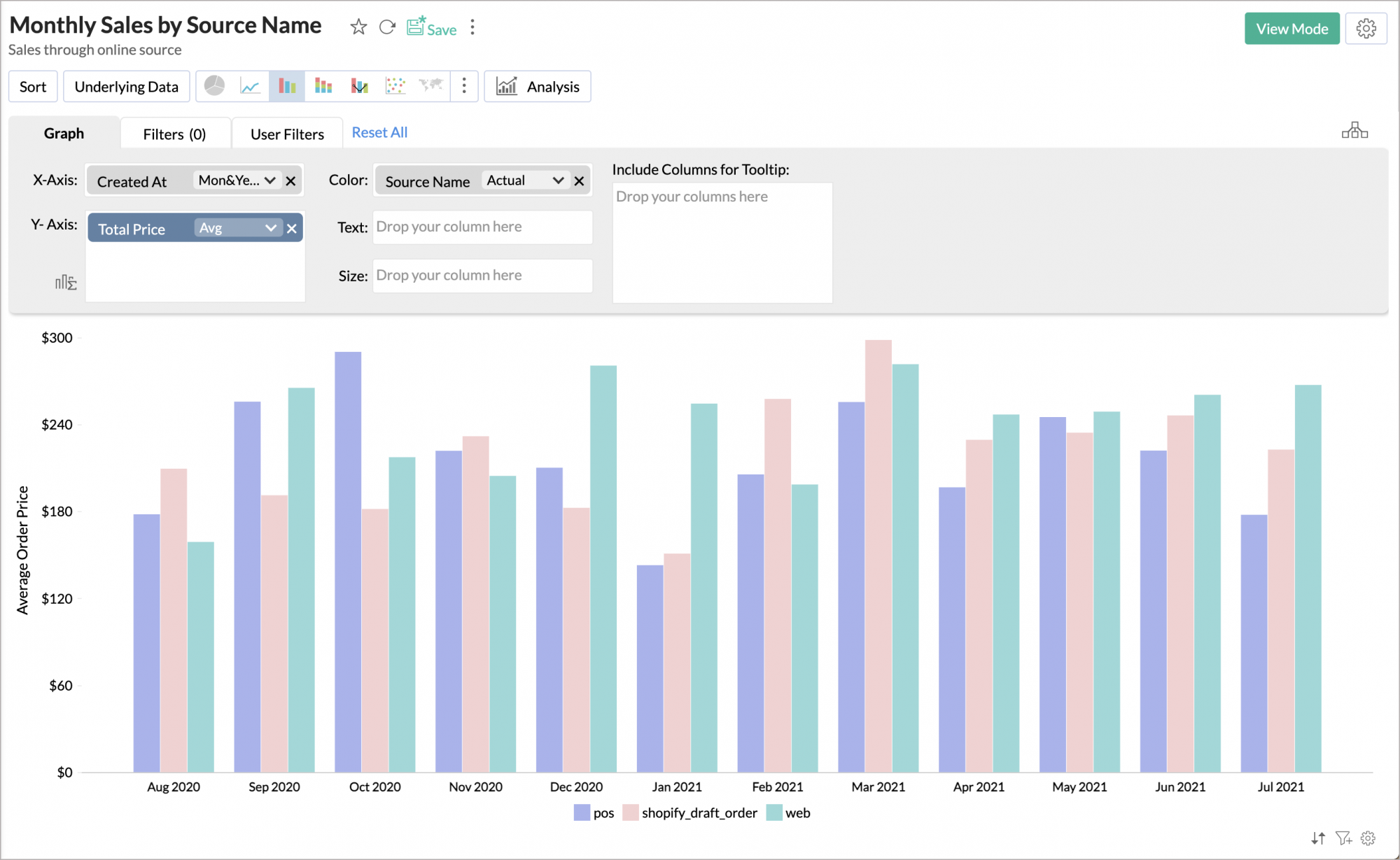Star the Monthly Sales report as favorite

(x=358, y=27)
